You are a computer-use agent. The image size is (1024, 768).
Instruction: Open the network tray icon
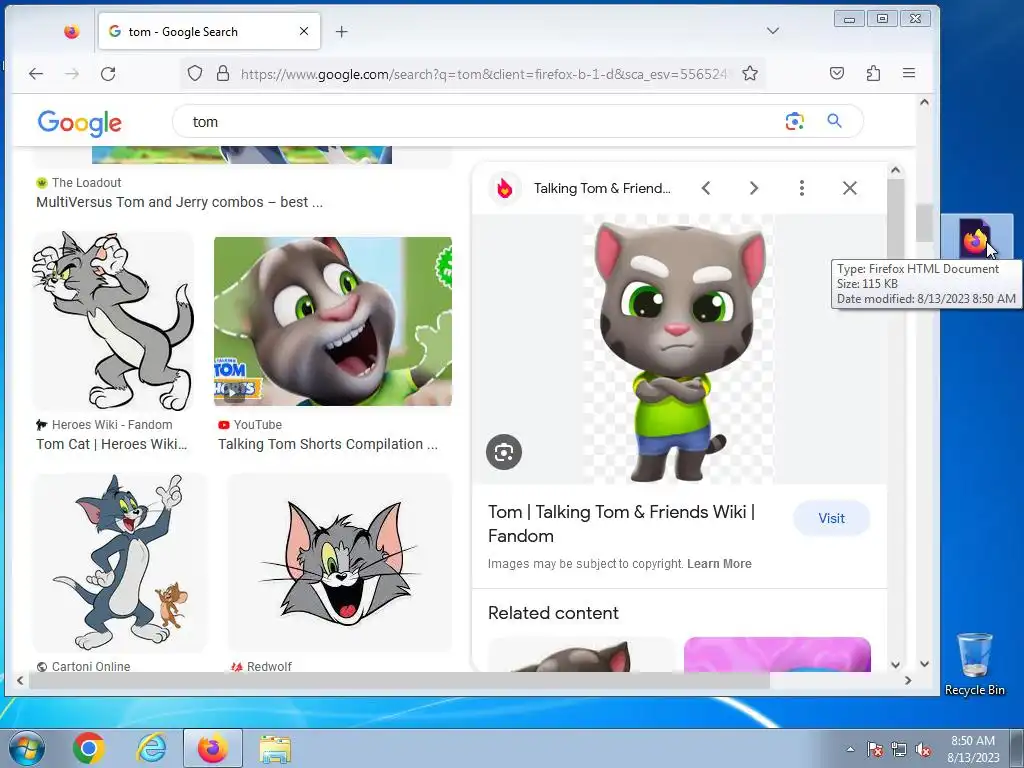(x=899, y=749)
